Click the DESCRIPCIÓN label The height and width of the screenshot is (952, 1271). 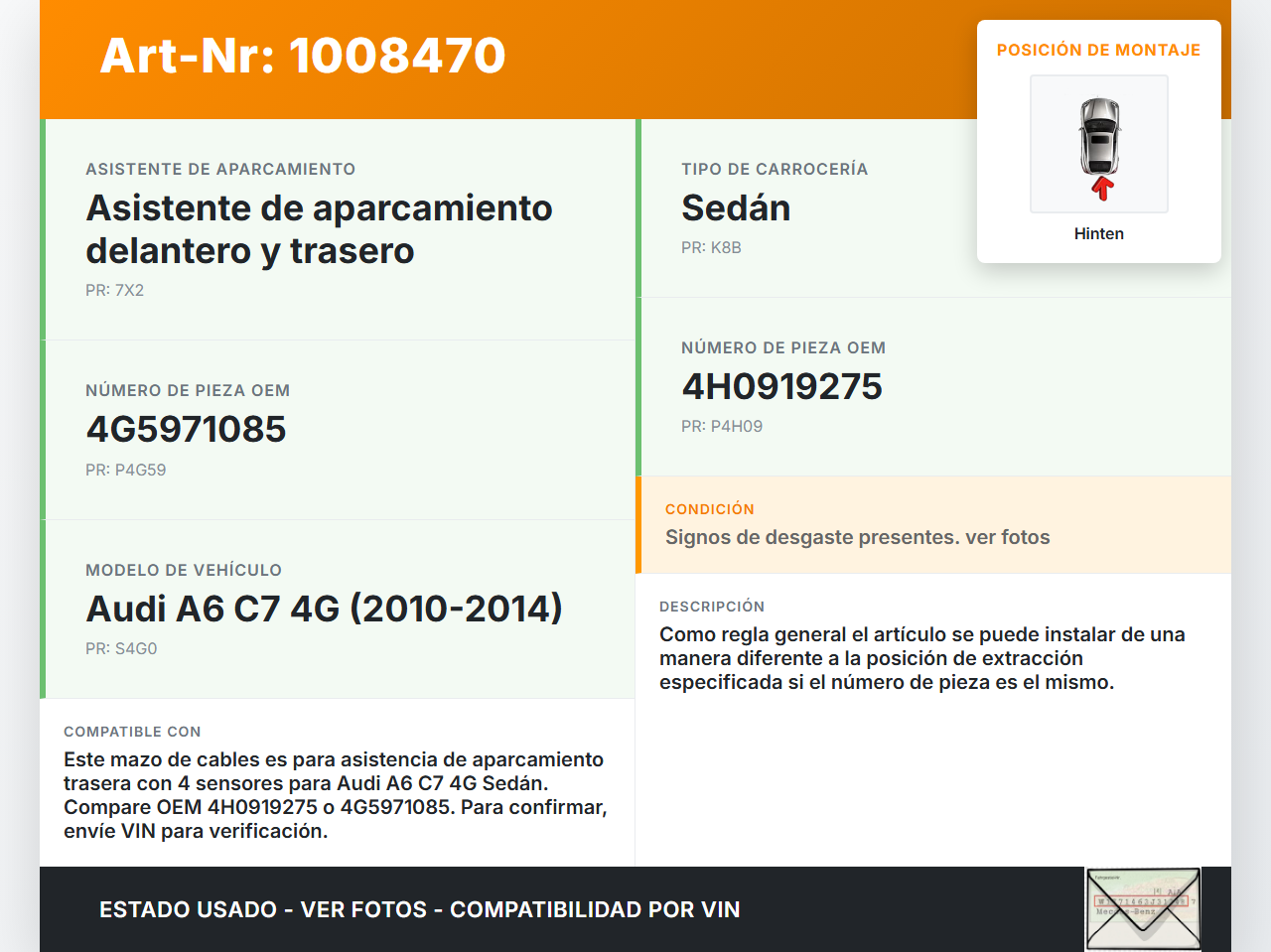click(x=712, y=607)
